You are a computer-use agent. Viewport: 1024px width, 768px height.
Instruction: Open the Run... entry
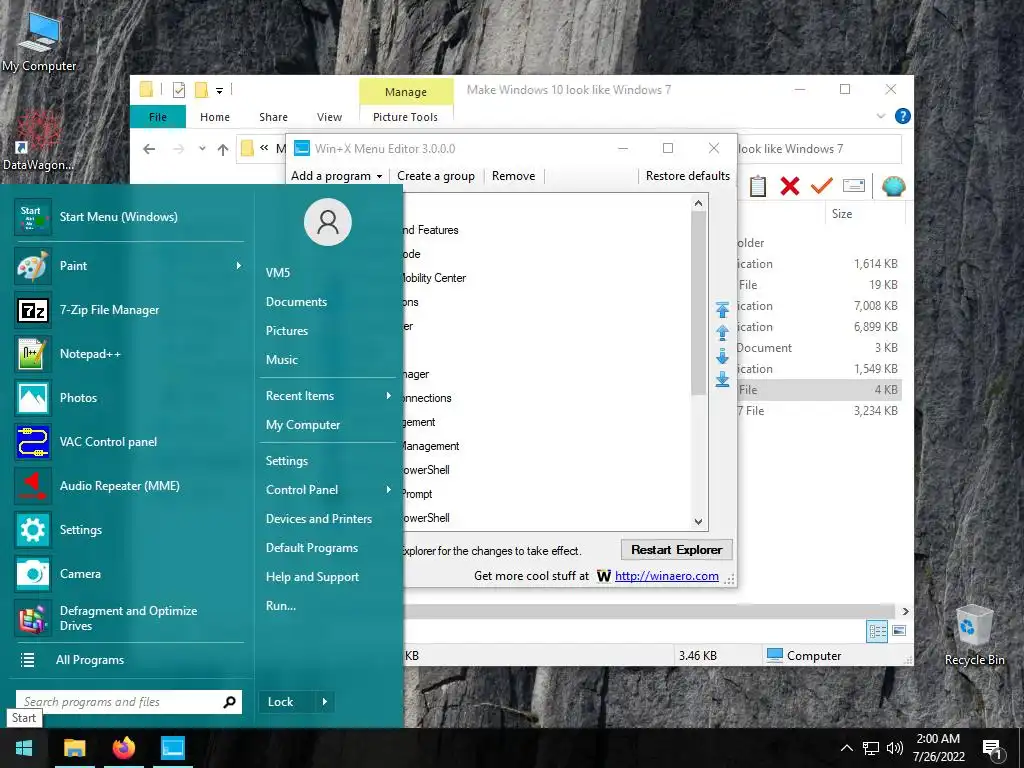point(281,606)
